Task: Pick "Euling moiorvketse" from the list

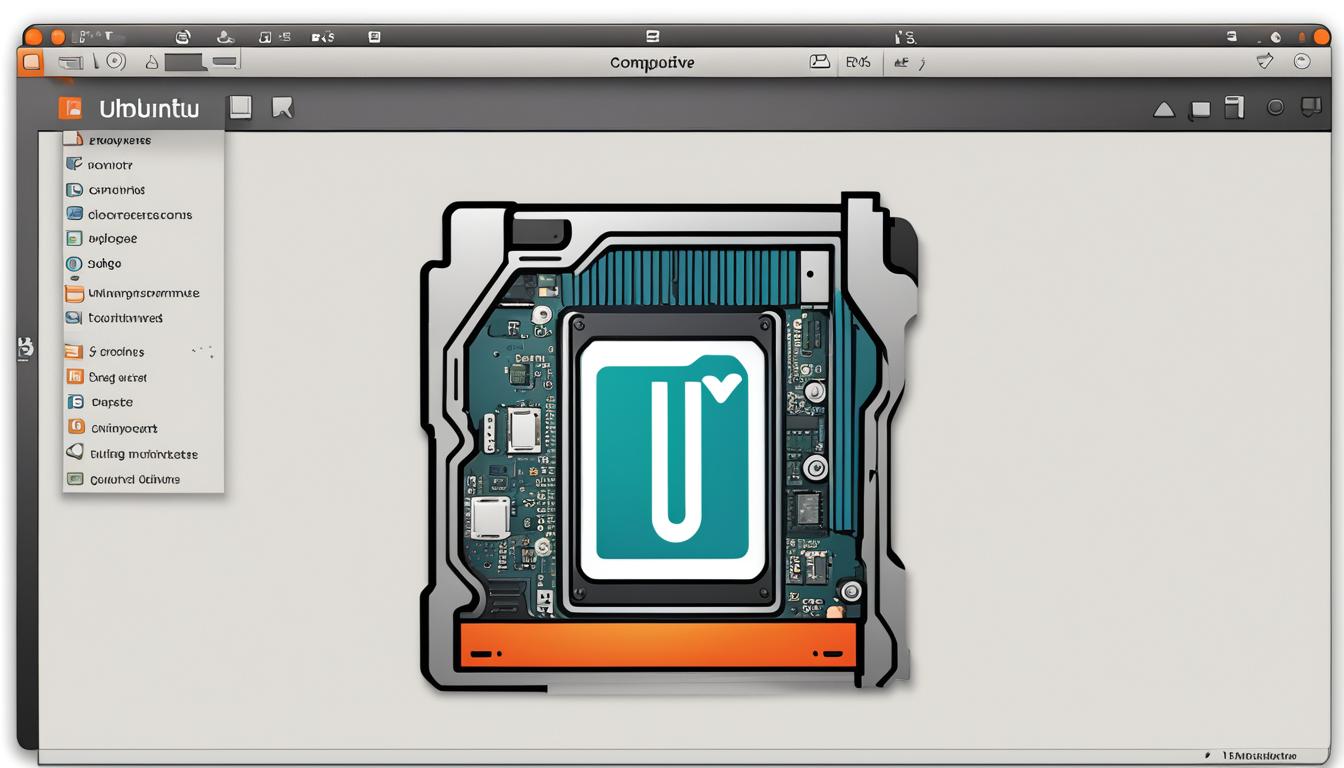Action: coord(143,453)
